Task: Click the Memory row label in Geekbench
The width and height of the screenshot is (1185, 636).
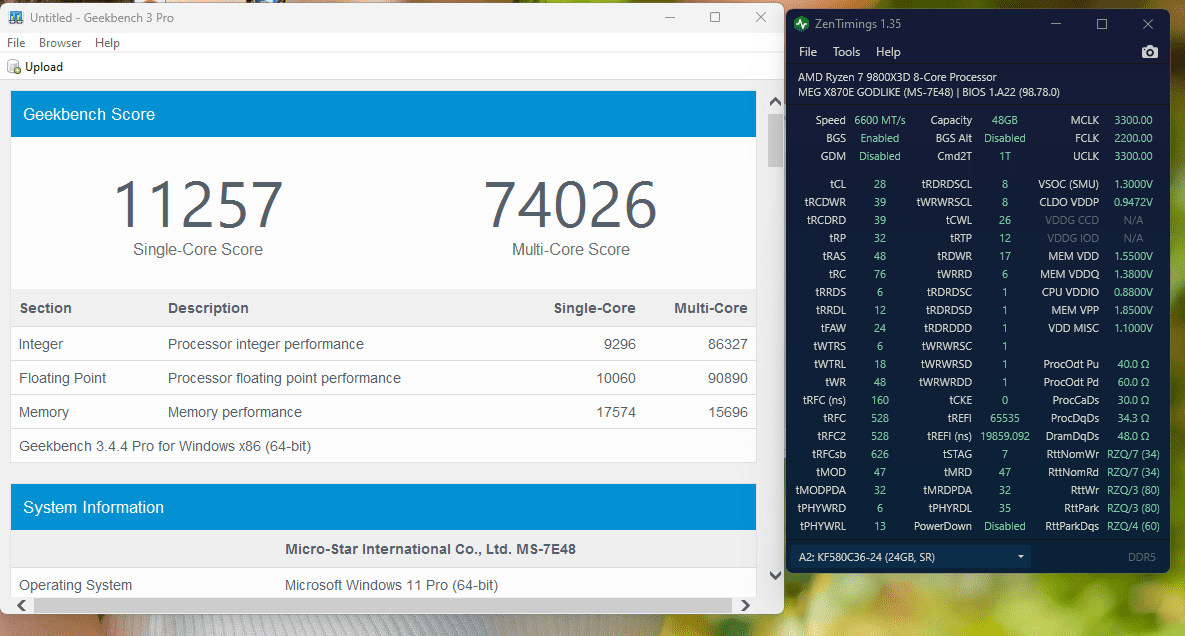Action: (44, 412)
